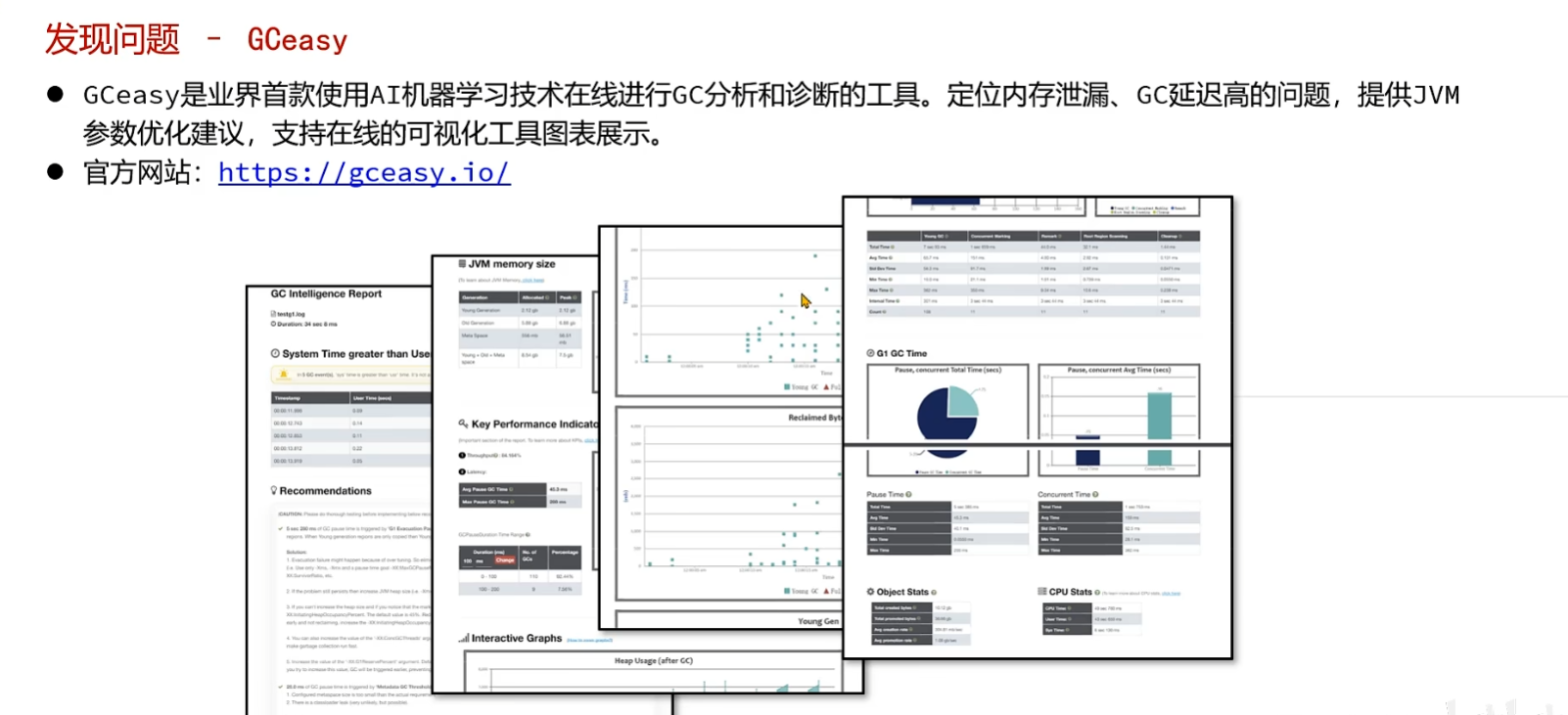Open the https://gceasy.io/ hyperlink
Image resolution: width=1568 pixels, height=715 pixels.
tap(363, 172)
